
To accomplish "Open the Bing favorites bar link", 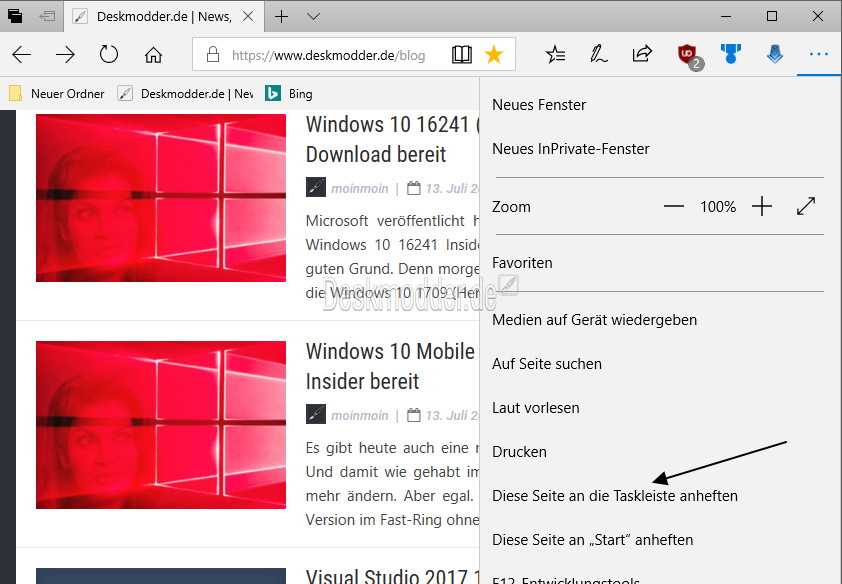I will click(289, 93).
